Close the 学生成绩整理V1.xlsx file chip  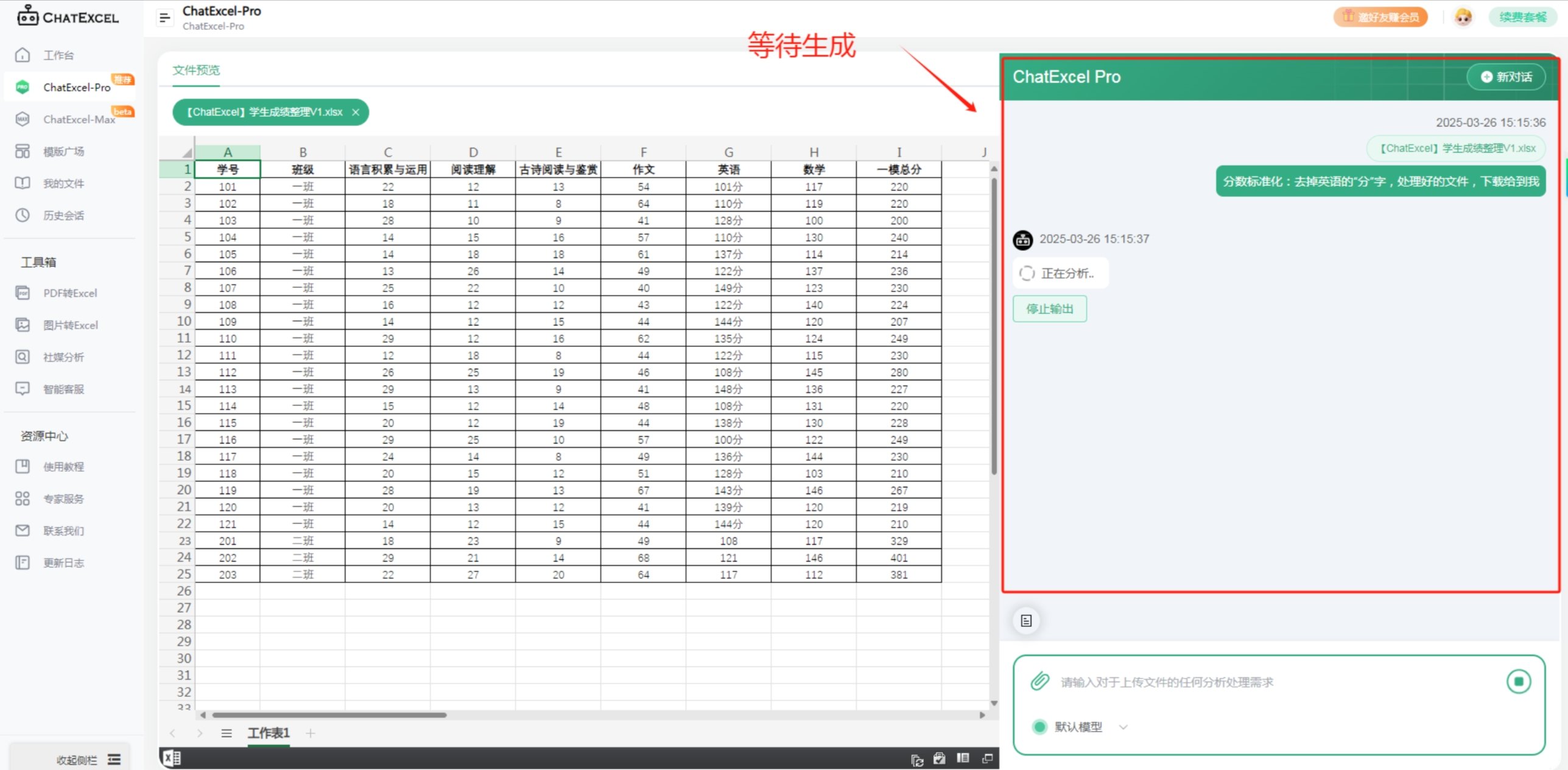[x=356, y=112]
